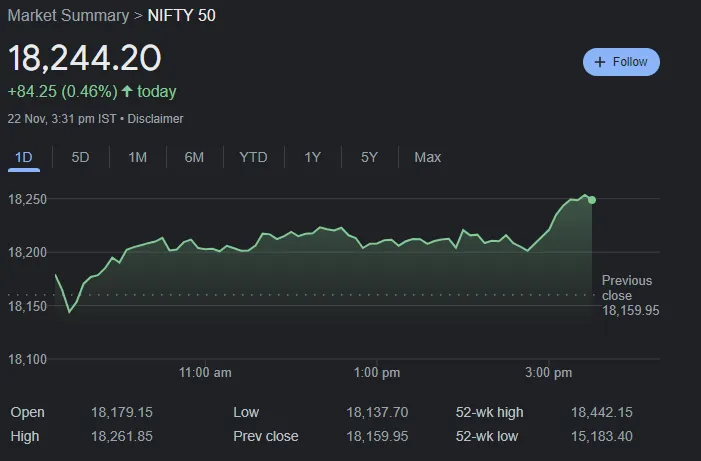Switch to the 5Y range tab
This screenshot has width=701, height=461.
tap(369, 157)
